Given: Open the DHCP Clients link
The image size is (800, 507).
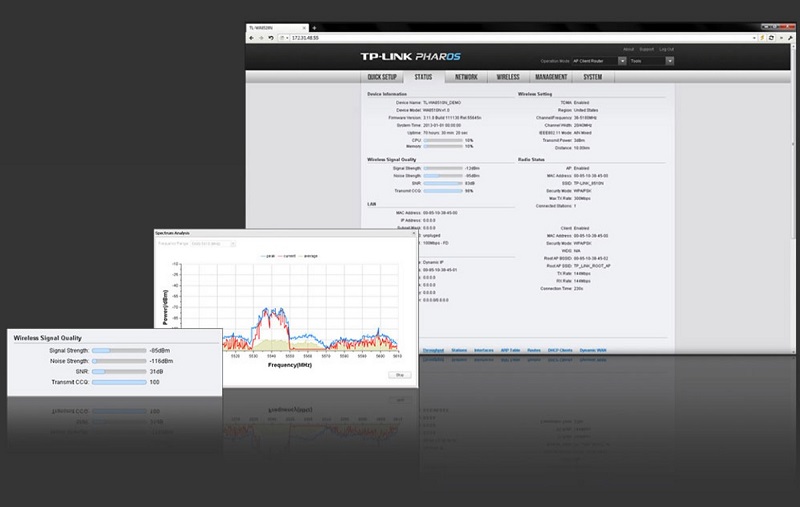Looking at the screenshot, I should coord(560,350).
